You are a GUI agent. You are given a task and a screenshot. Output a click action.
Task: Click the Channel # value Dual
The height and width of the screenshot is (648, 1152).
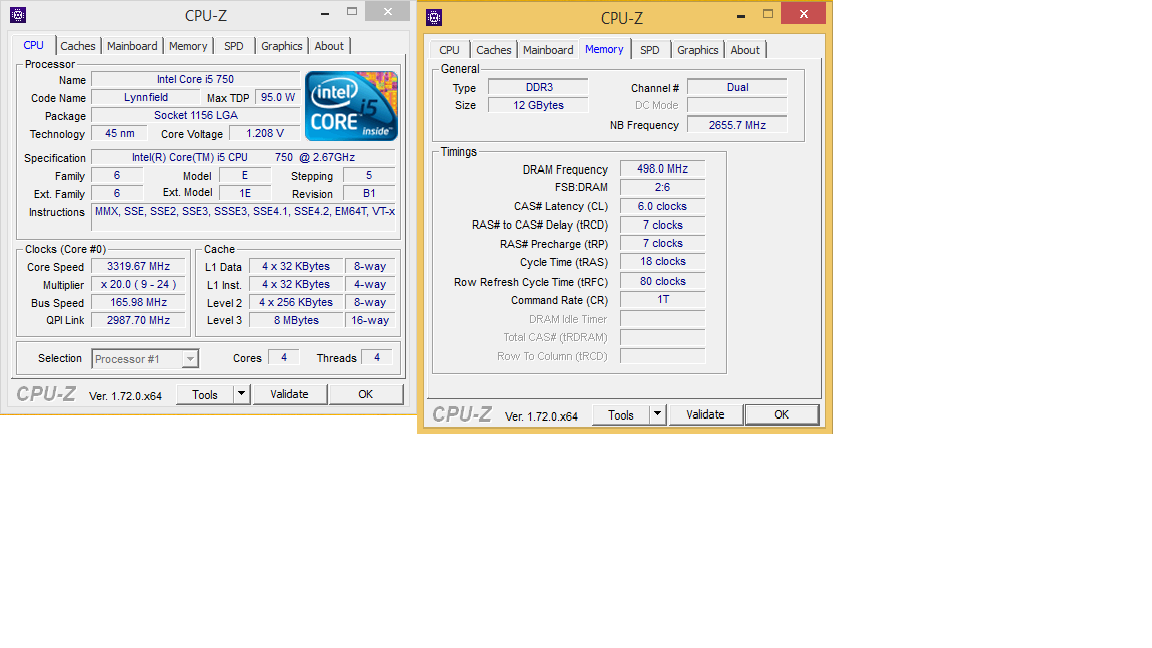pyautogui.click(x=737, y=87)
